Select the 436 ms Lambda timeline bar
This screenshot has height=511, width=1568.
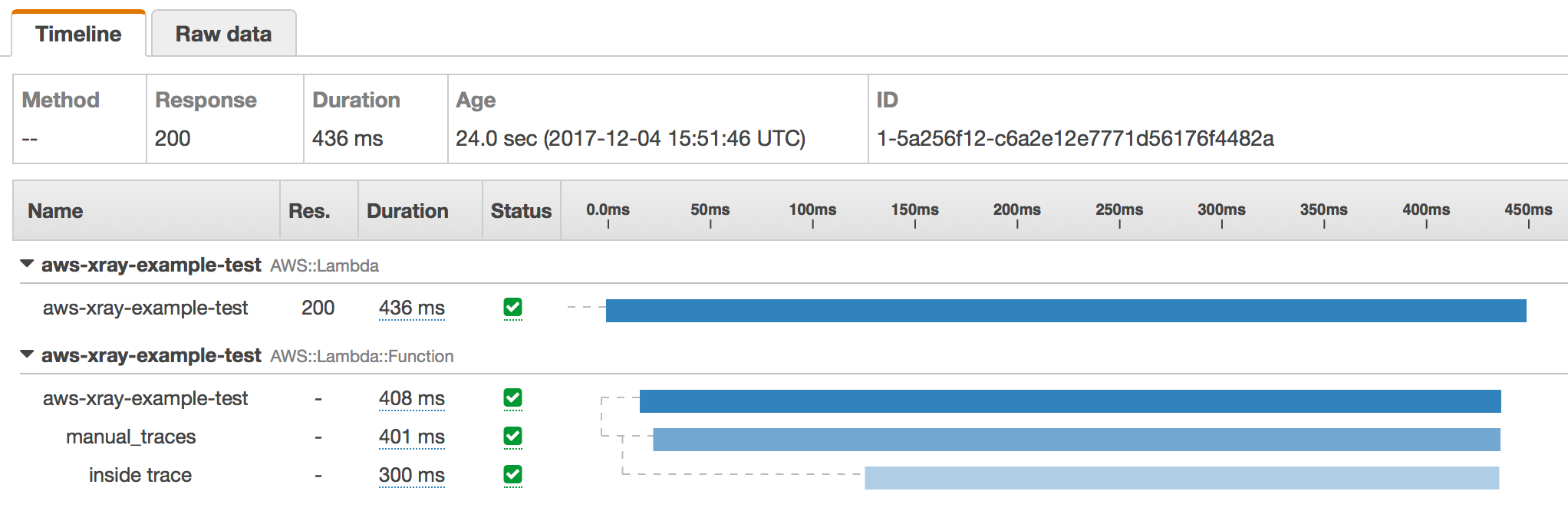[x=1066, y=311]
